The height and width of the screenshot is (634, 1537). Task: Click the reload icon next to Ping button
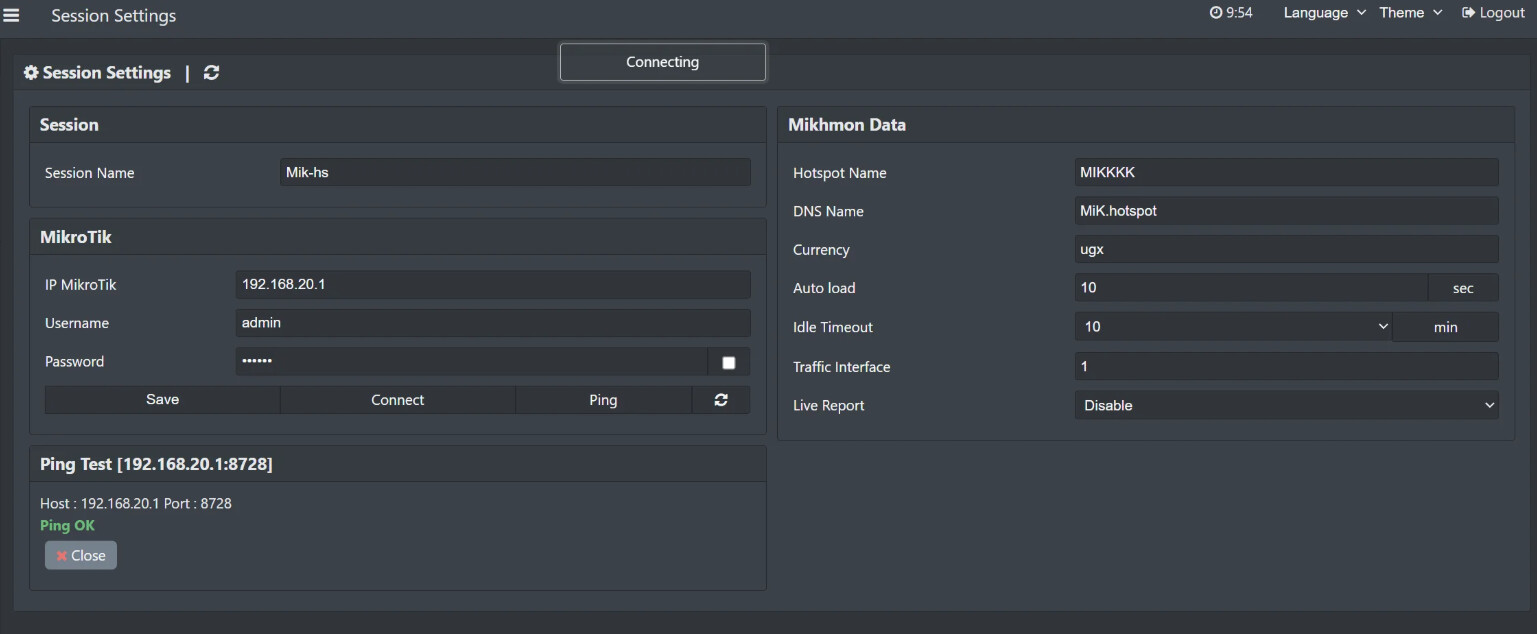pos(720,400)
